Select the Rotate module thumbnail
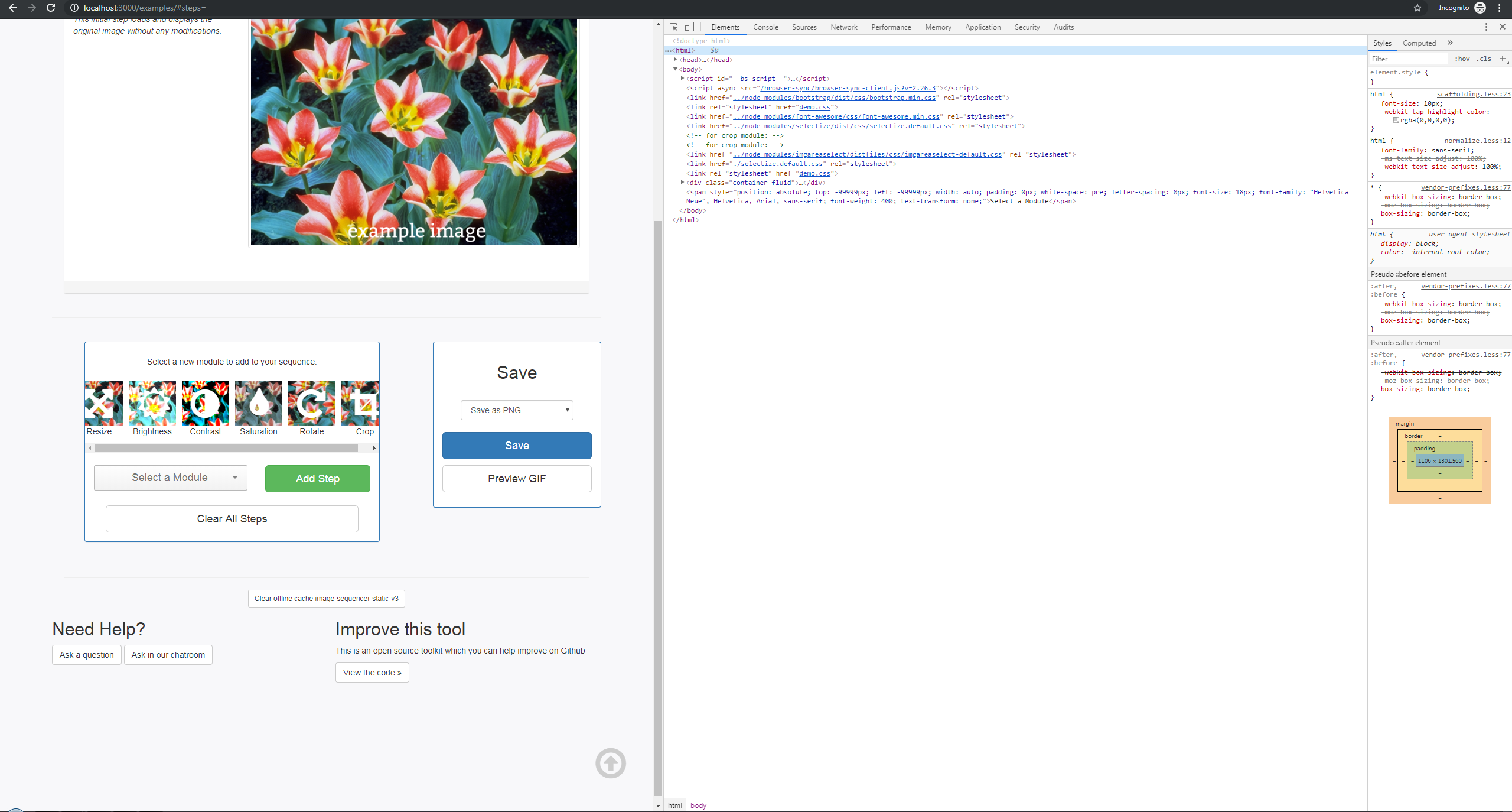This screenshot has height=812, width=1512. [x=312, y=403]
